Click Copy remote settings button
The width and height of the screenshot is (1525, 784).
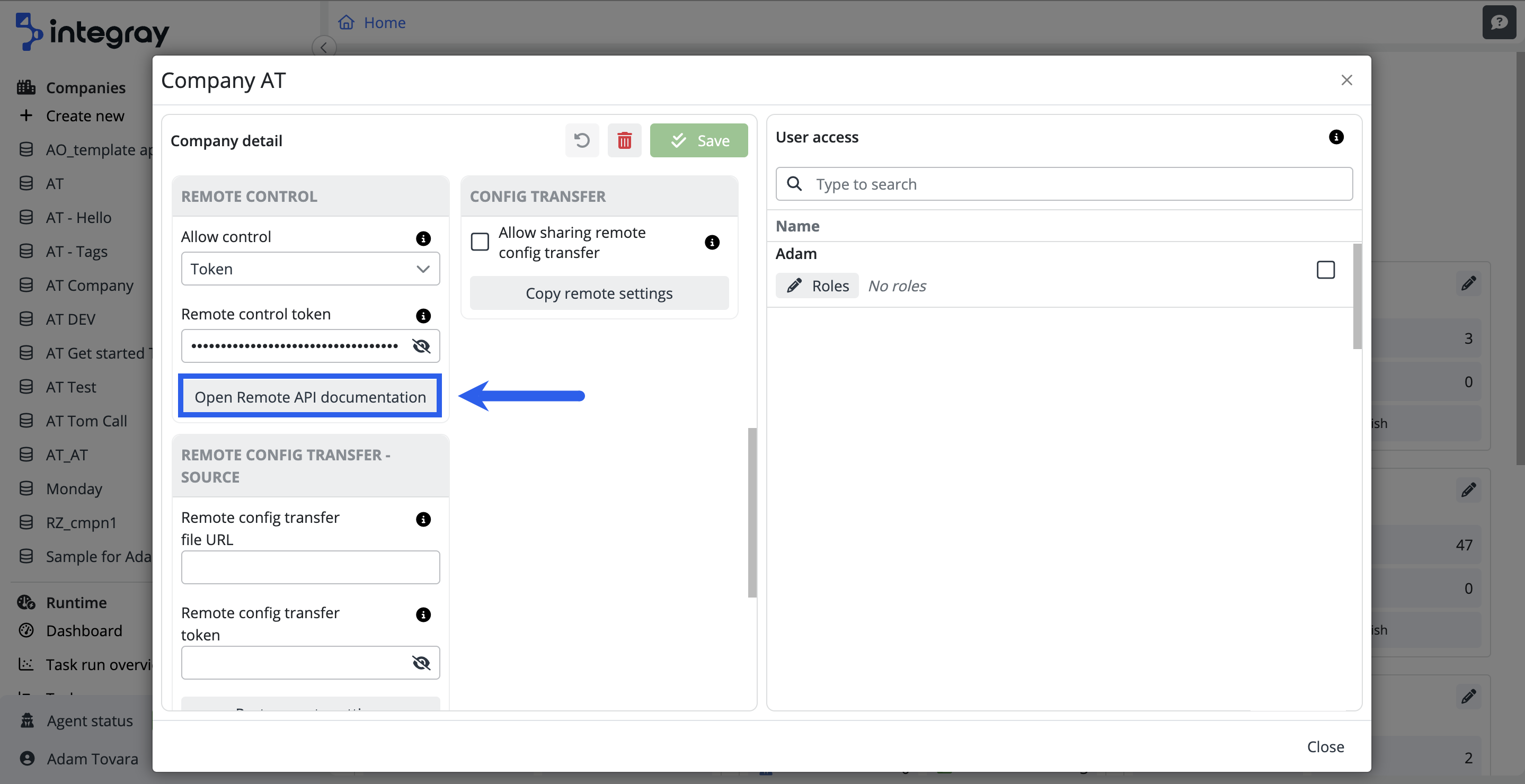(599, 293)
